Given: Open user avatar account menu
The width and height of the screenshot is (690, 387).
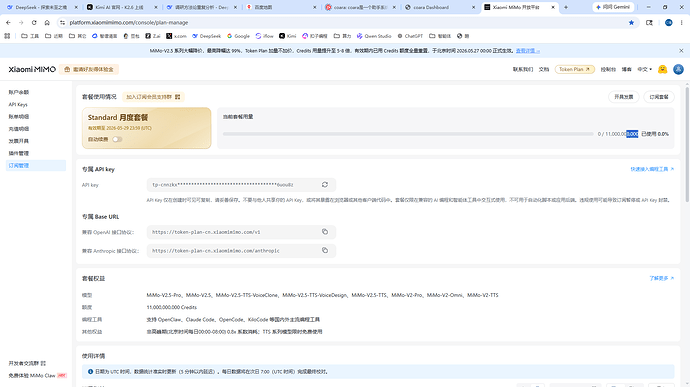Looking at the screenshot, I should [678, 69].
